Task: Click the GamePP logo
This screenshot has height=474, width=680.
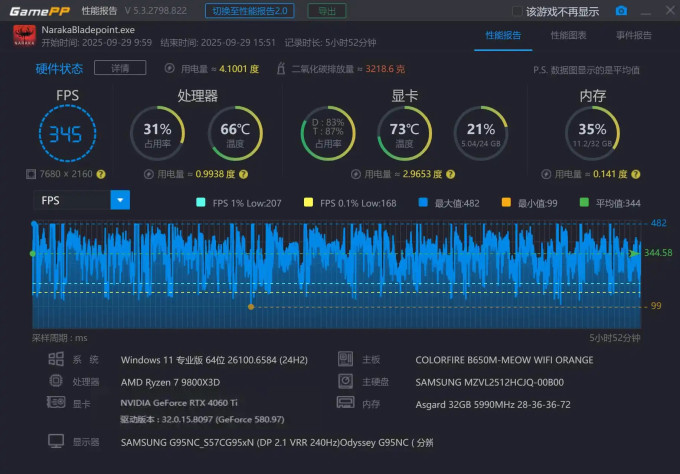Action: pos(39,11)
